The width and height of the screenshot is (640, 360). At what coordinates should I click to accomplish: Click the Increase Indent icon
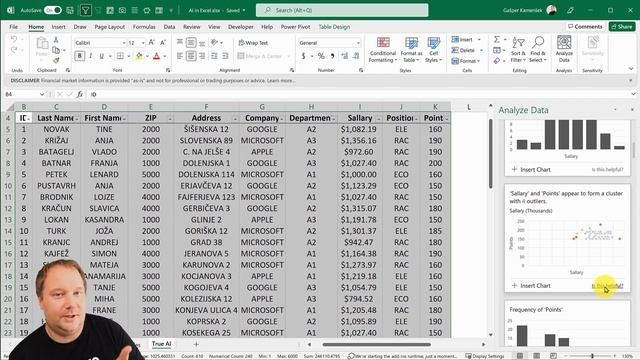point(225,56)
